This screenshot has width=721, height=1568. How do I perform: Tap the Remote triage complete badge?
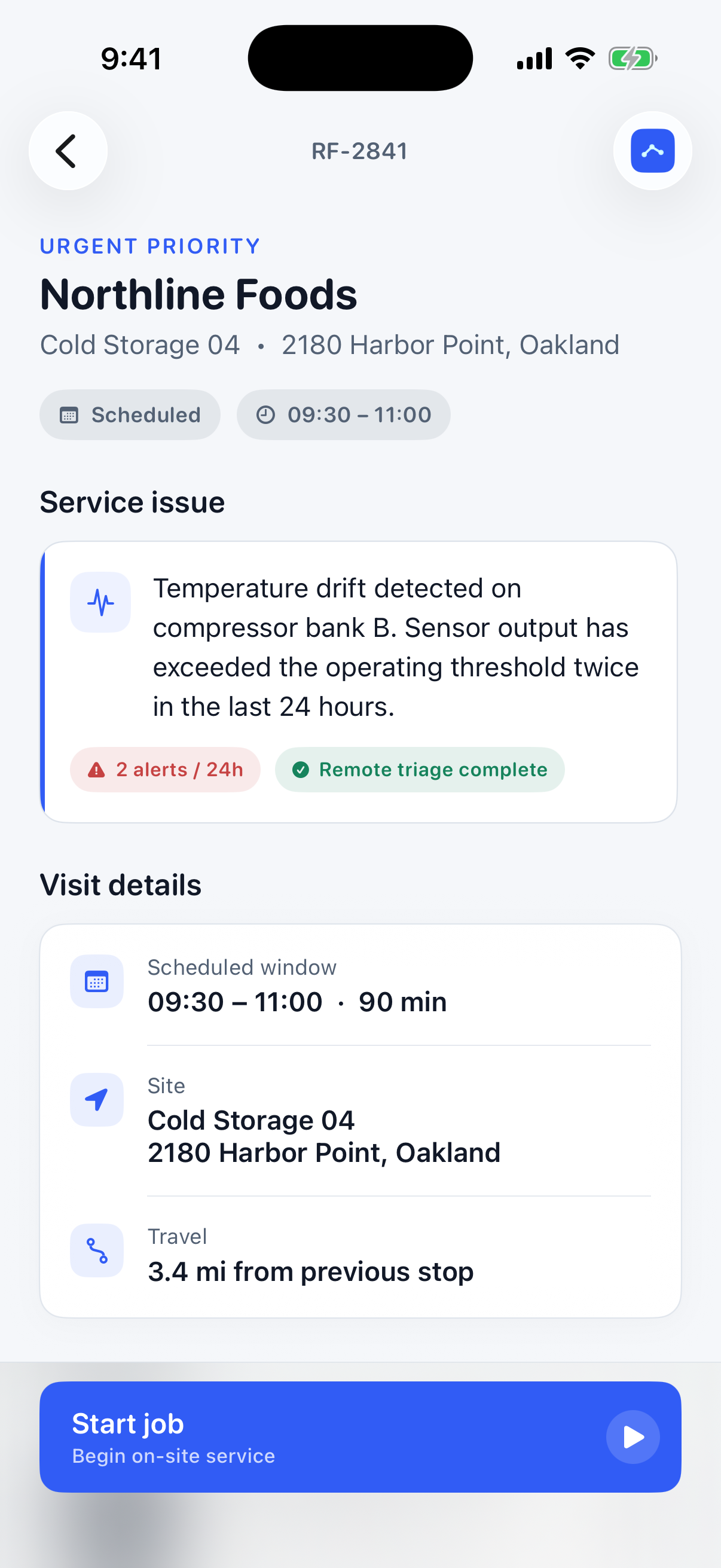[419, 770]
